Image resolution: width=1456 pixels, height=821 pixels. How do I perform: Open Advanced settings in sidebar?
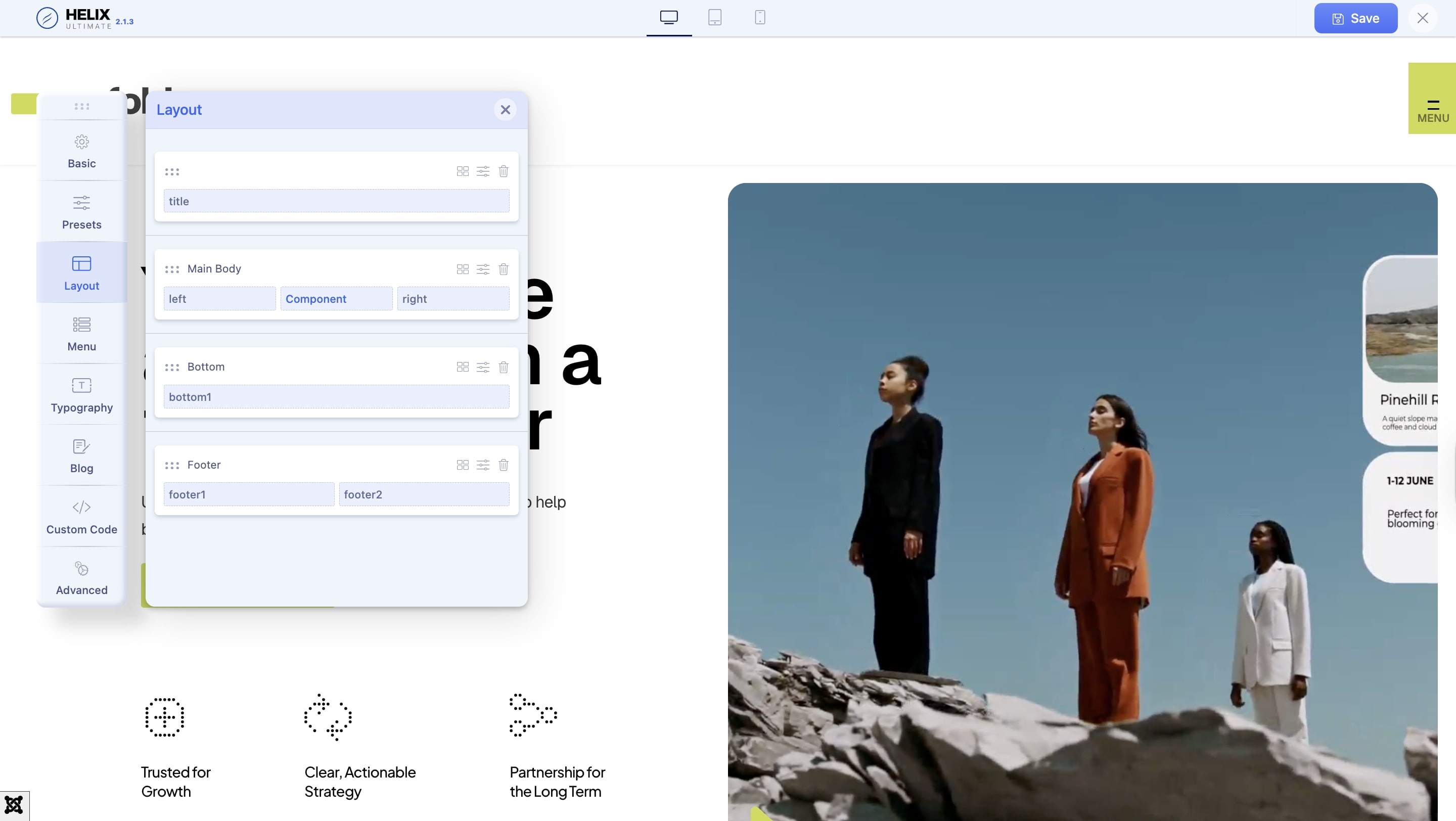pos(81,577)
